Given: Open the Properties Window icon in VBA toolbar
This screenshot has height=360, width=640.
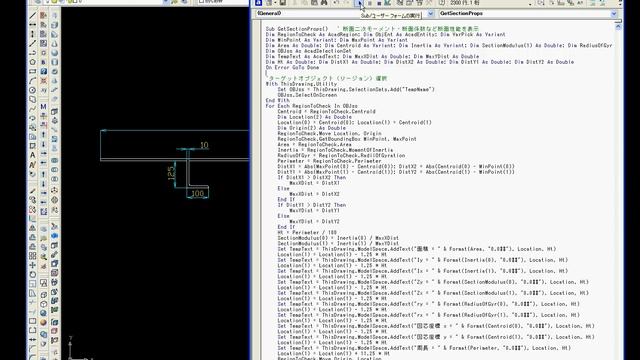Looking at the screenshot, I should coord(409,3).
